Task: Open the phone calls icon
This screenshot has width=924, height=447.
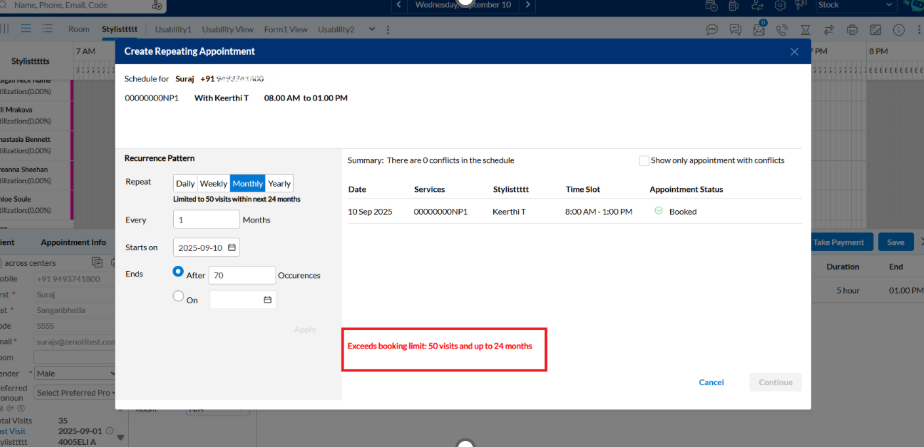Action: (784, 30)
